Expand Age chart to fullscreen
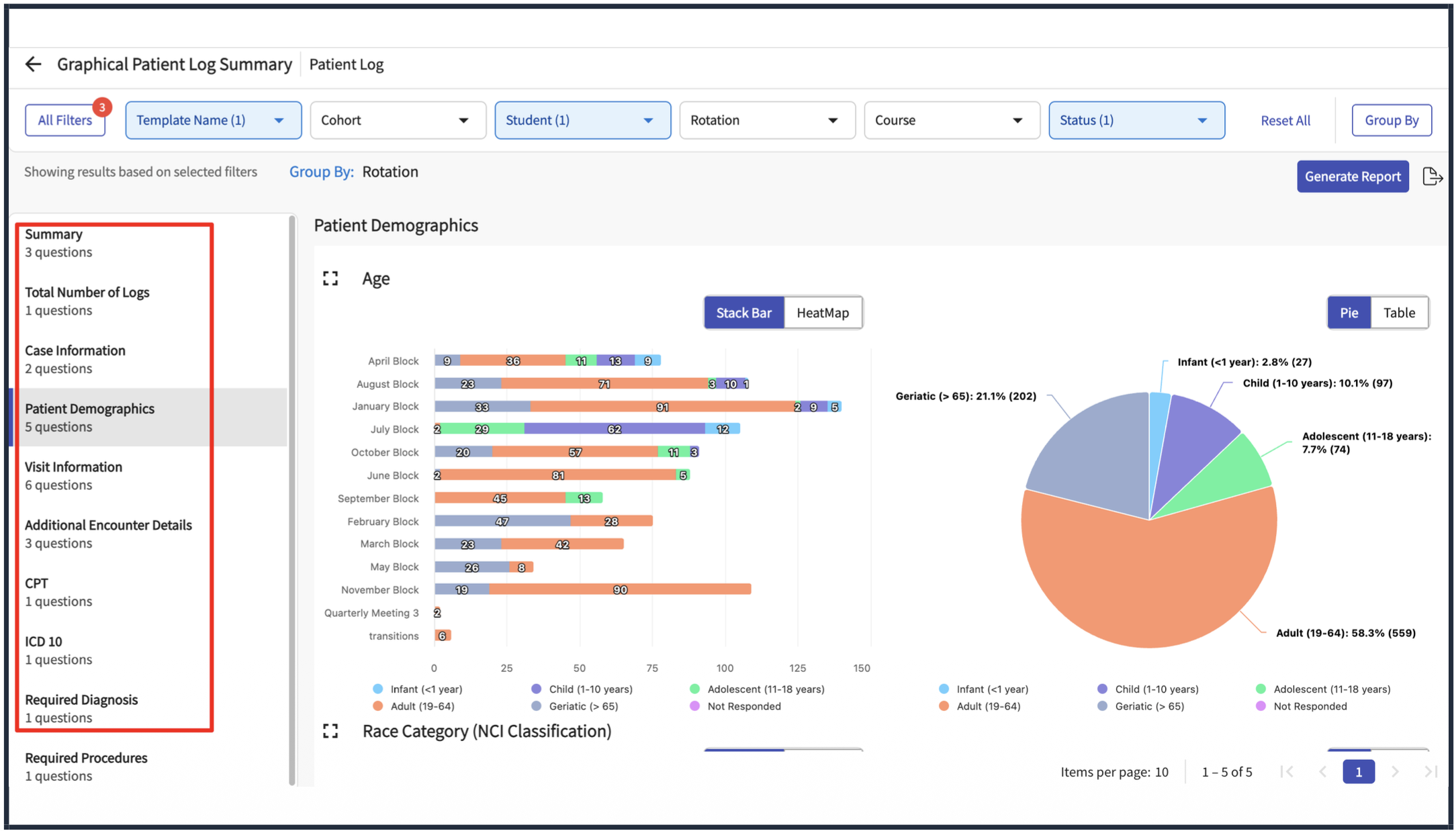 330,279
